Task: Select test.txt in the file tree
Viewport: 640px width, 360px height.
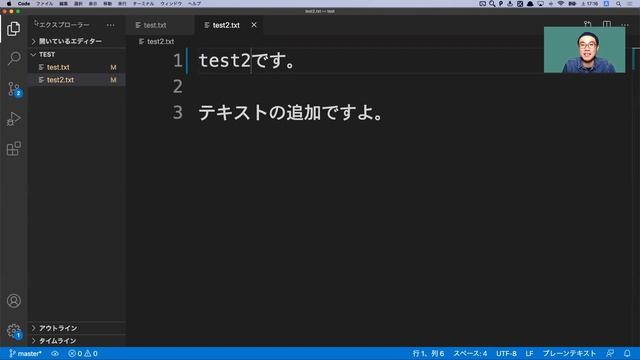Action: pyautogui.click(x=77, y=67)
